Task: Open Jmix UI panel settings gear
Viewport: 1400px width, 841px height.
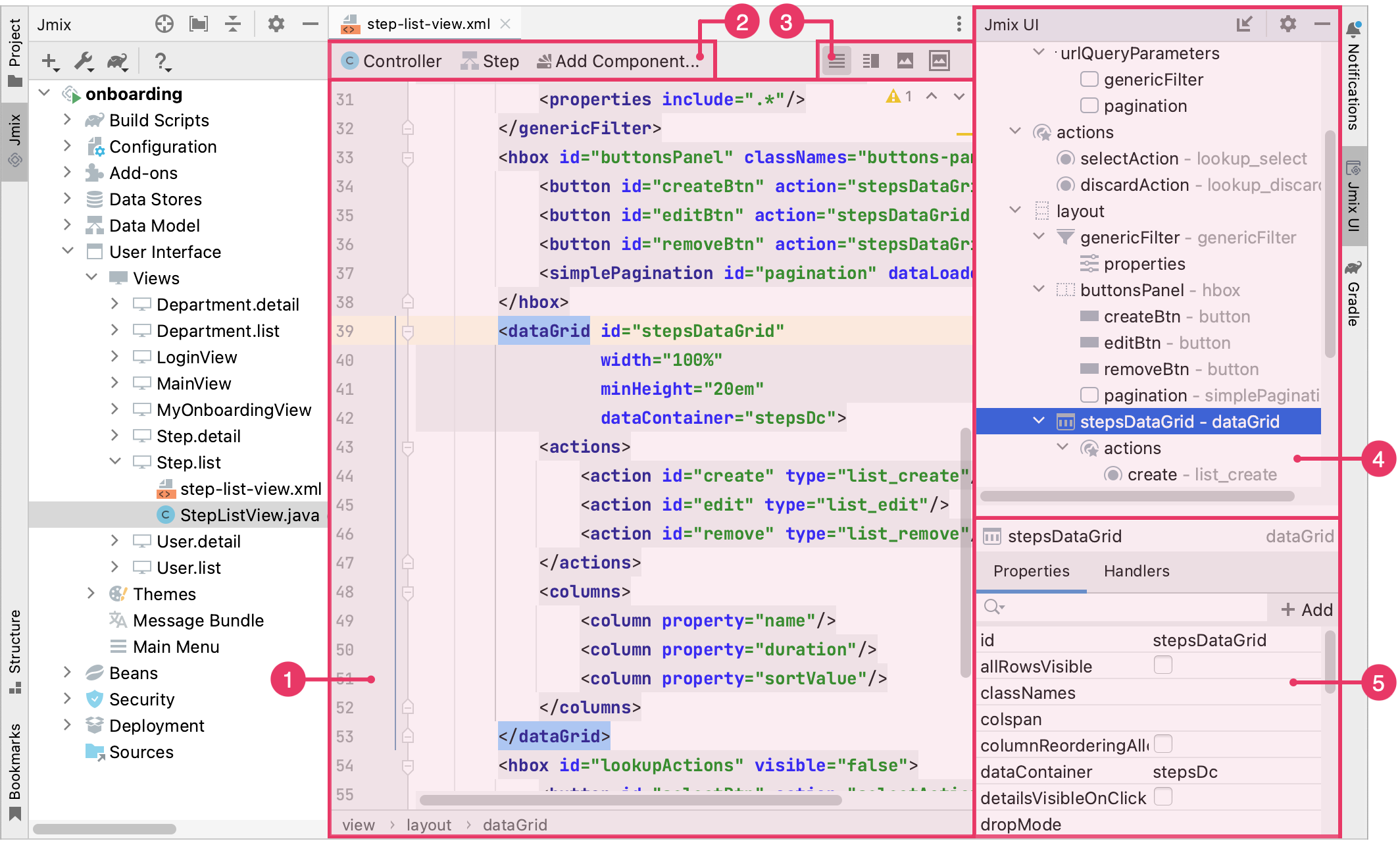Action: pyautogui.click(x=1287, y=24)
